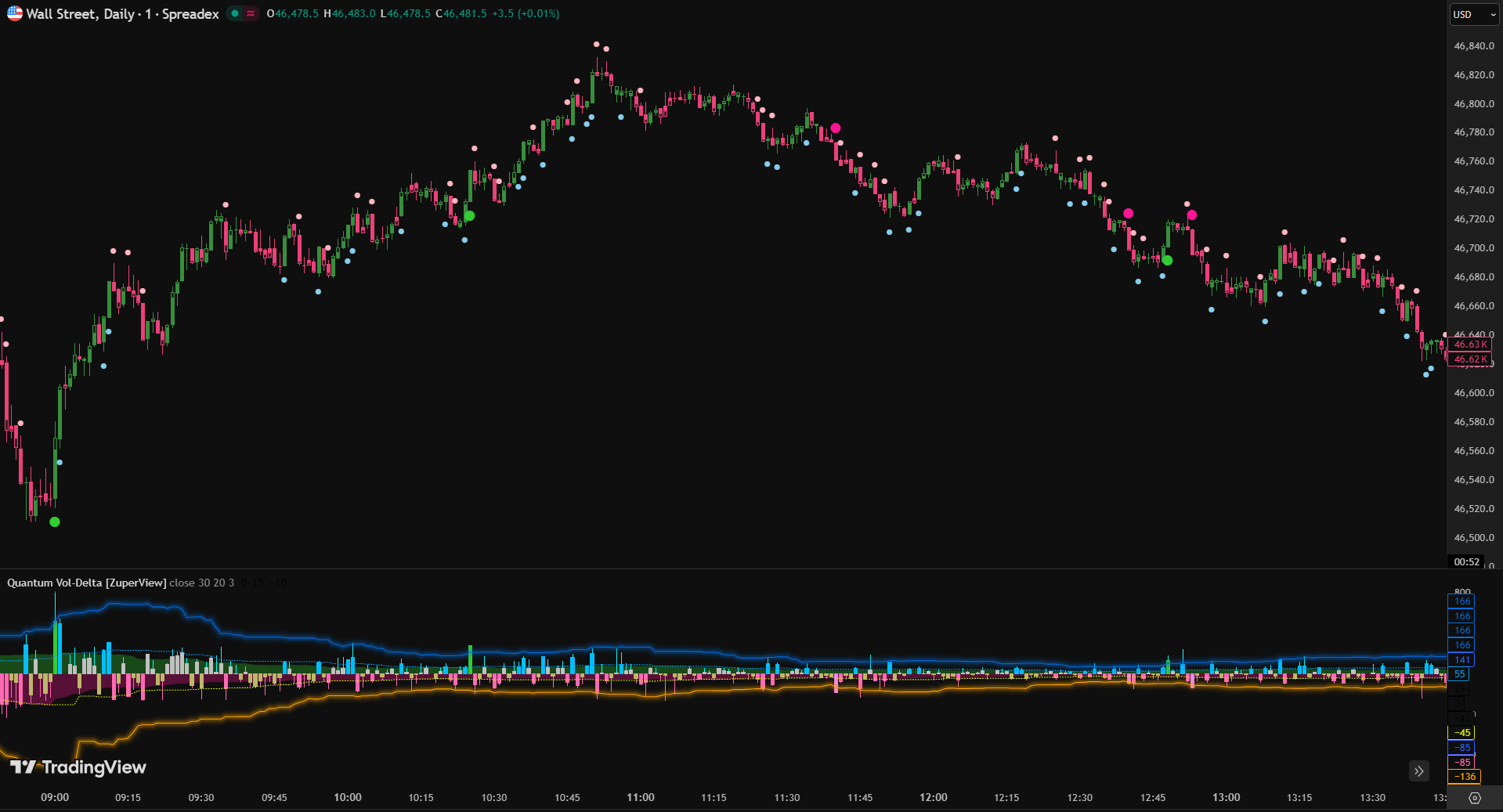The image size is (1503, 812).
Task: Click the blue 141 indicator value label
Action: [x=1461, y=660]
